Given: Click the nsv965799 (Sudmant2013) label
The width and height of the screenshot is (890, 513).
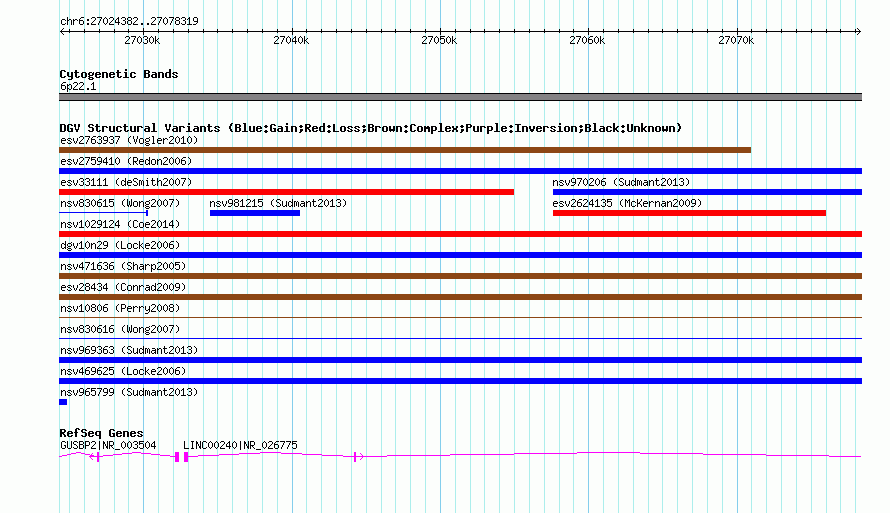Looking at the screenshot, I should point(129,392).
